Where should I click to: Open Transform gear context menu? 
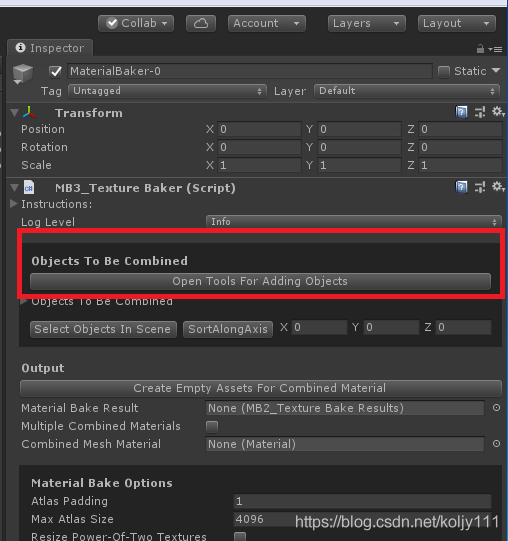(x=498, y=112)
